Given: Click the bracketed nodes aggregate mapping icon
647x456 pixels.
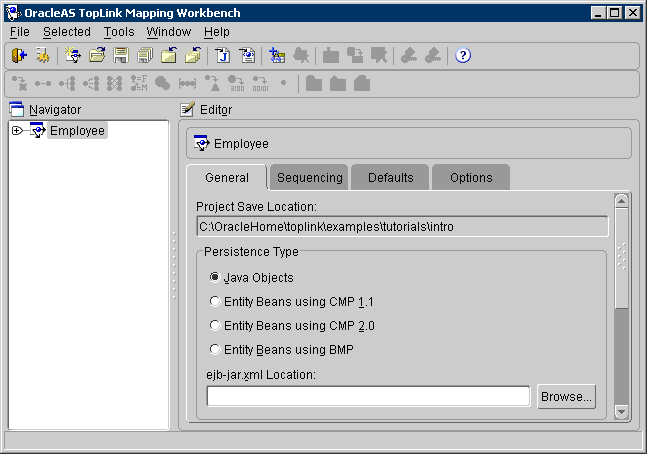Looking at the screenshot, I should click(187, 83).
